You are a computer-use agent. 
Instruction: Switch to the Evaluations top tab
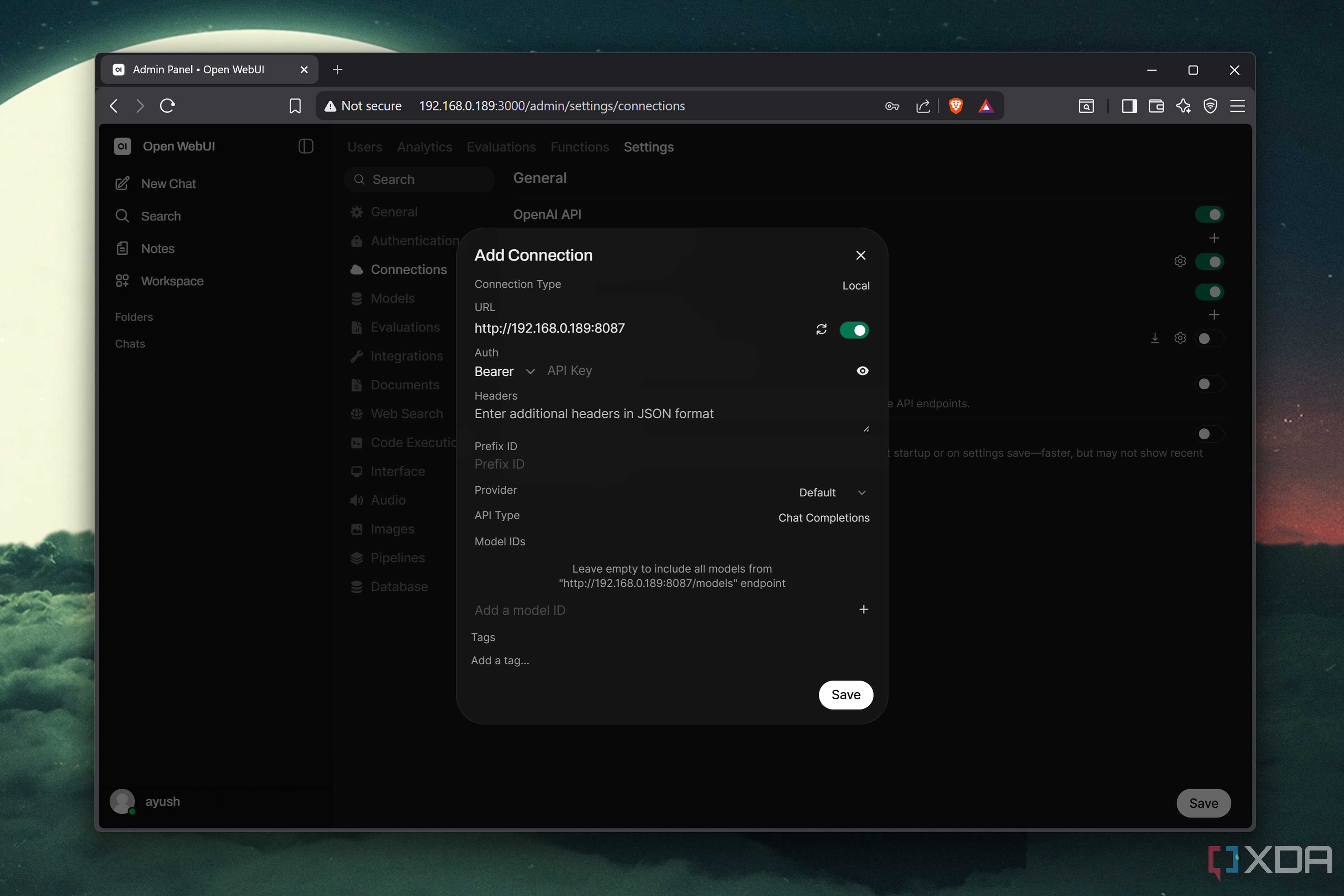[x=501, y=147]
